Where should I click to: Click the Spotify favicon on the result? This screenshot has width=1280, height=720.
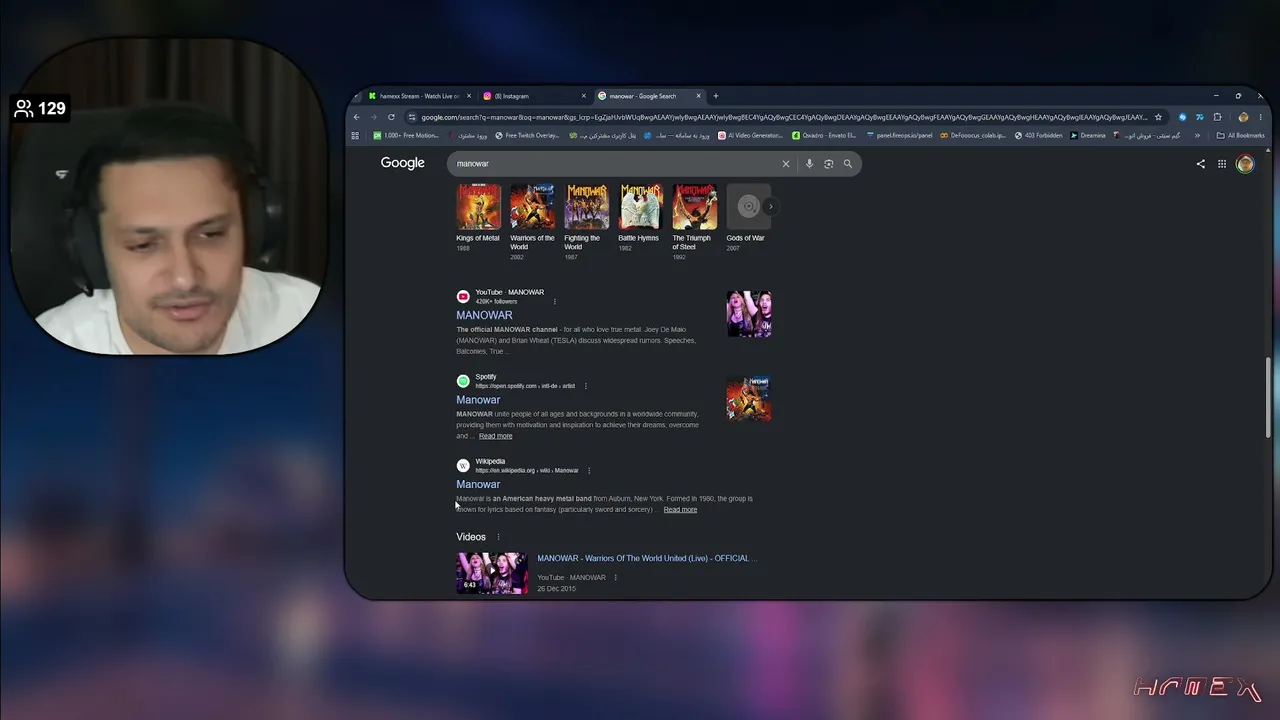[463, 381]
